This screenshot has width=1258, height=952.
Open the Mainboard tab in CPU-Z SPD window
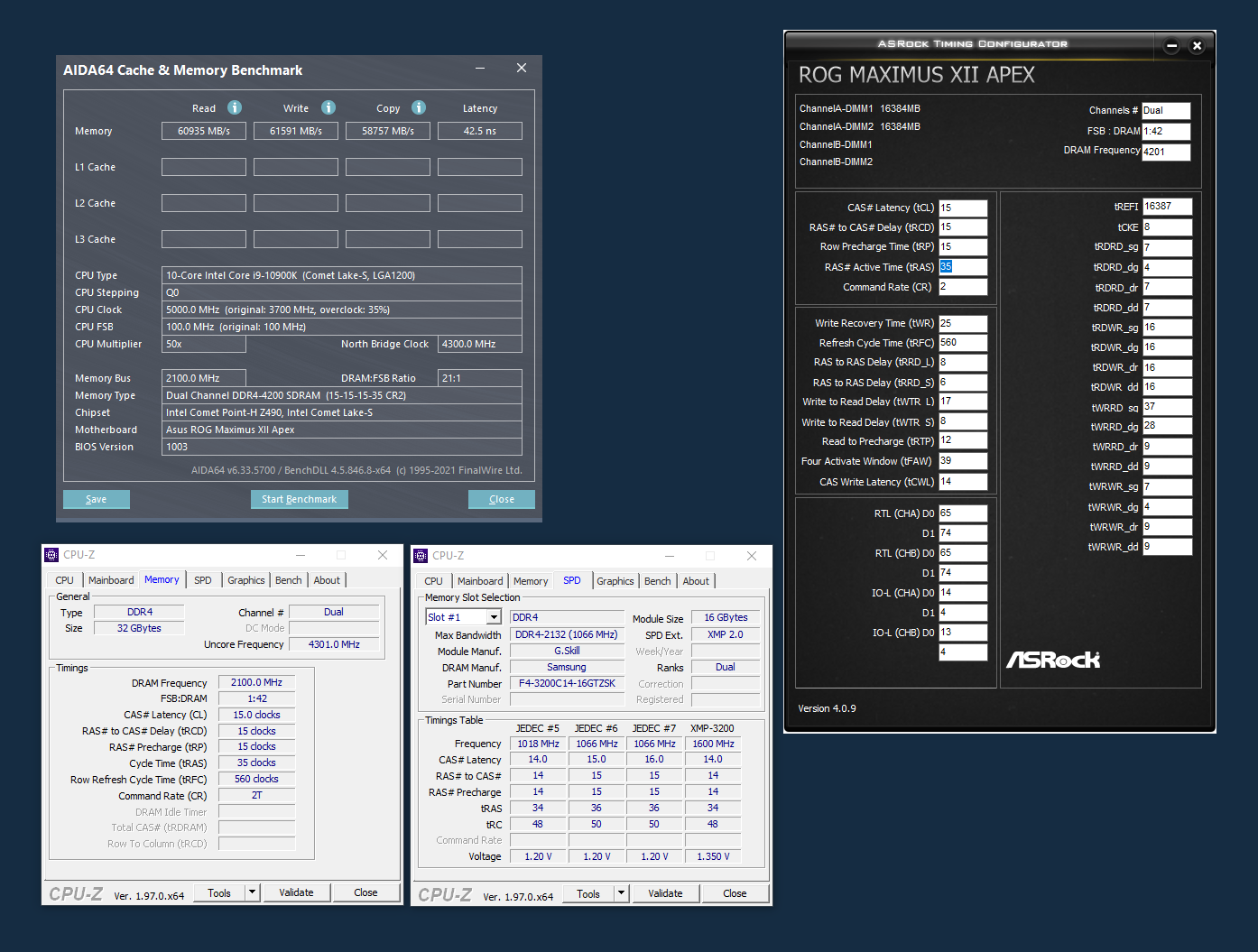[480, 581]
